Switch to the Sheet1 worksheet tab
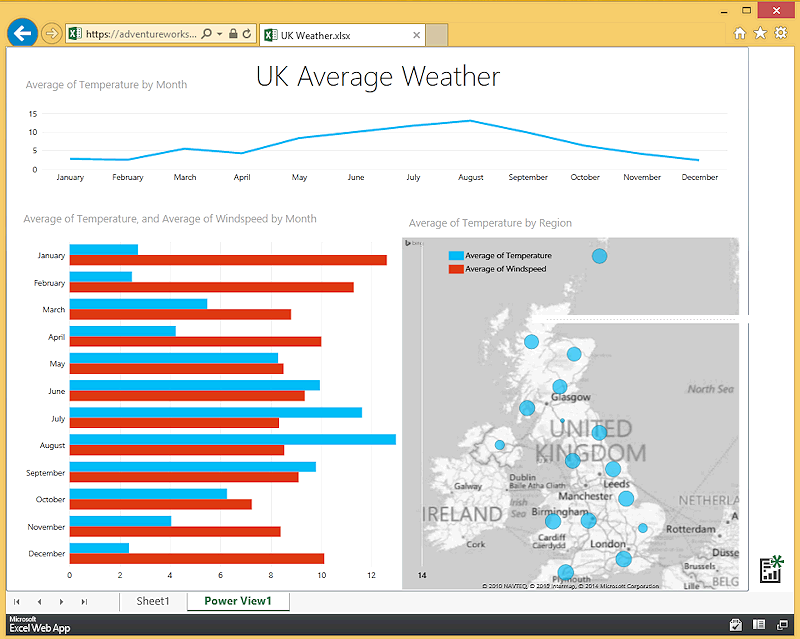800x639 pixels. pos(153,601)
